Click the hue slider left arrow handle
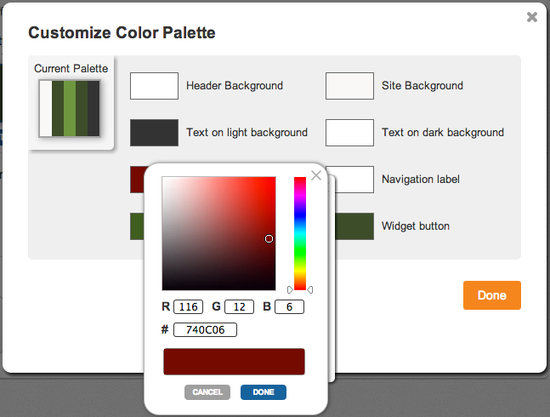The height and width of the screenshot is (417, 550). [x=290, y=290]
